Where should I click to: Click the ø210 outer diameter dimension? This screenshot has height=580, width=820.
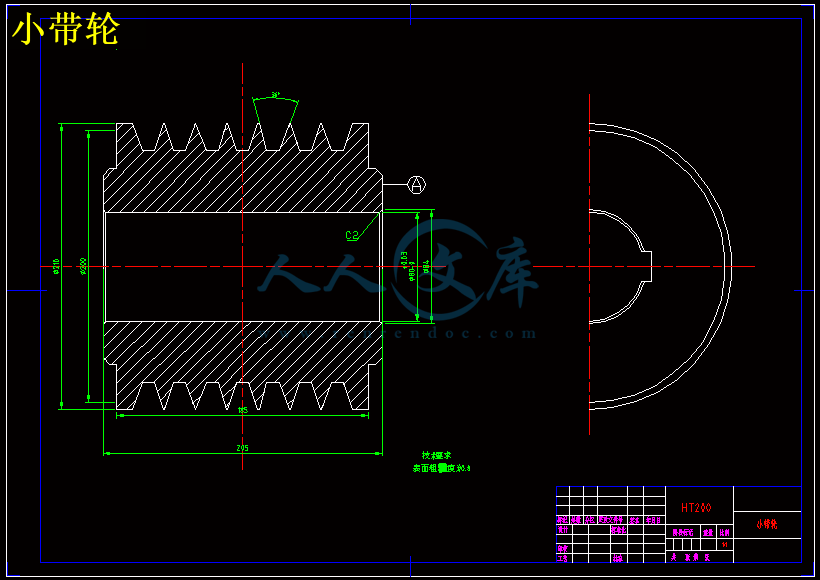tap(56, 266)
